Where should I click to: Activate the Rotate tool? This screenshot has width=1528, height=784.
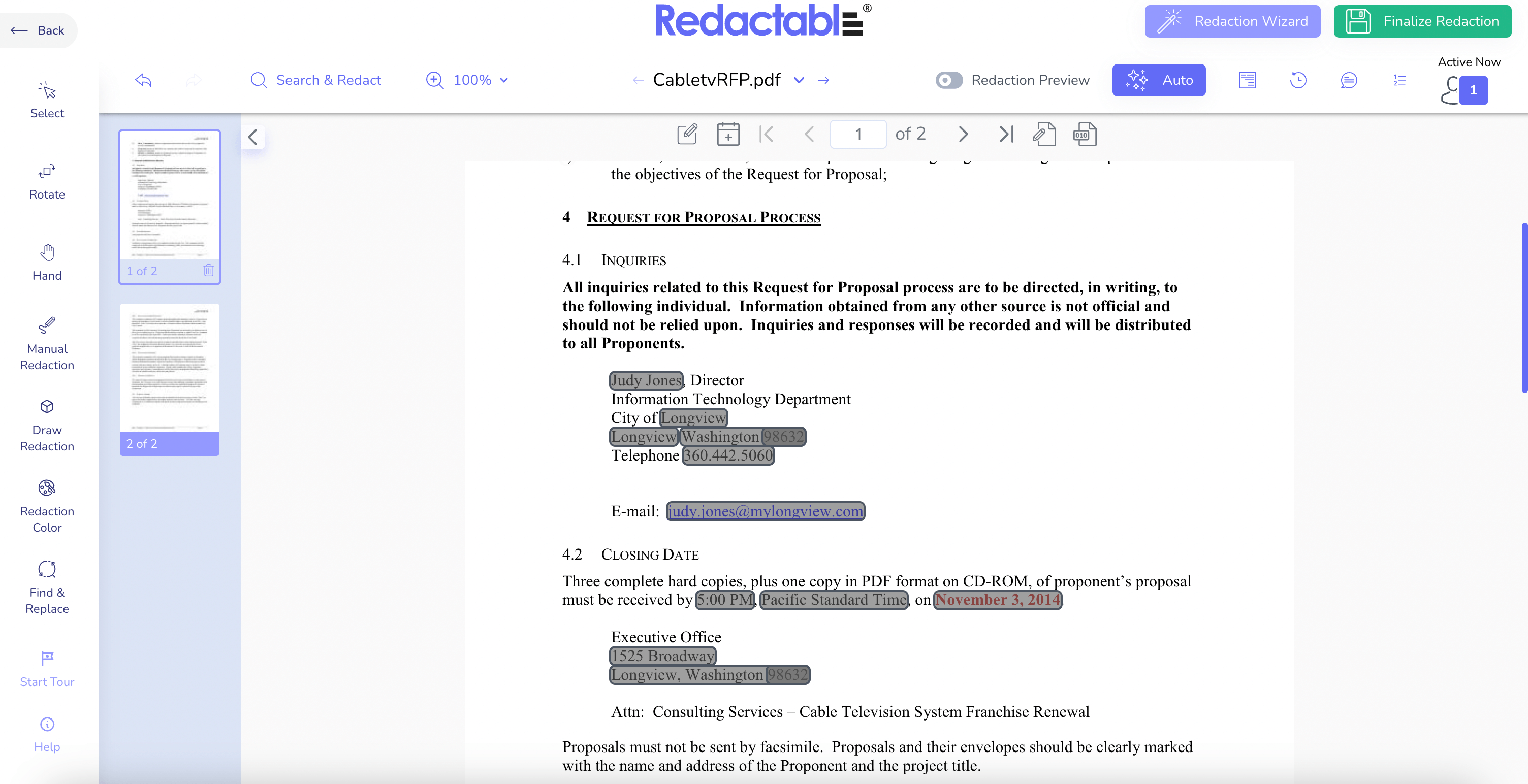click(47, 181)
